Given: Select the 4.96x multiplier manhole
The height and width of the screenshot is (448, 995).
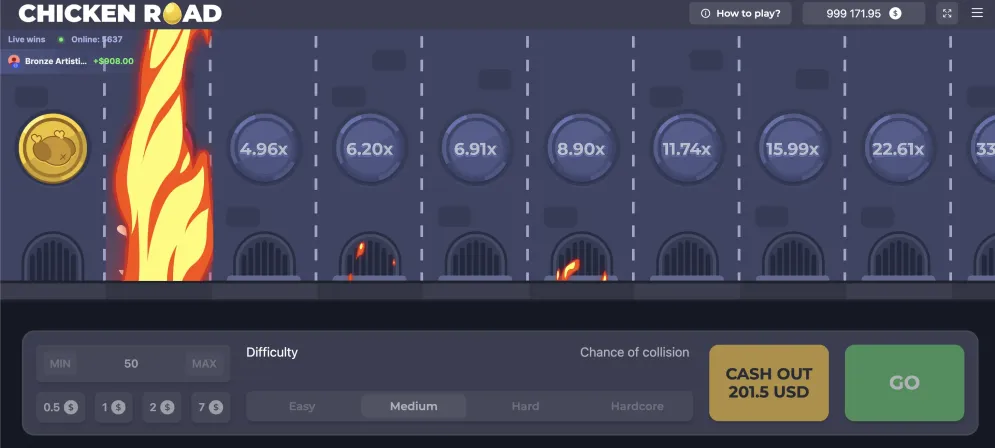Looking at the screenshot, I should pos(263,149).
